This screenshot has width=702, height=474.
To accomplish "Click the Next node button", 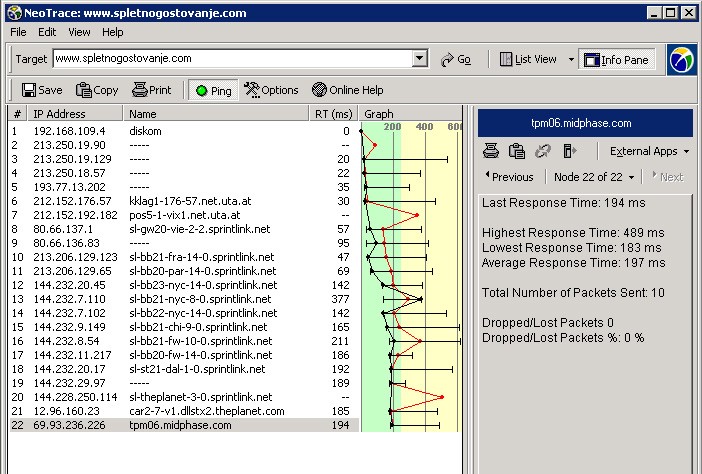I will [668, 177].
